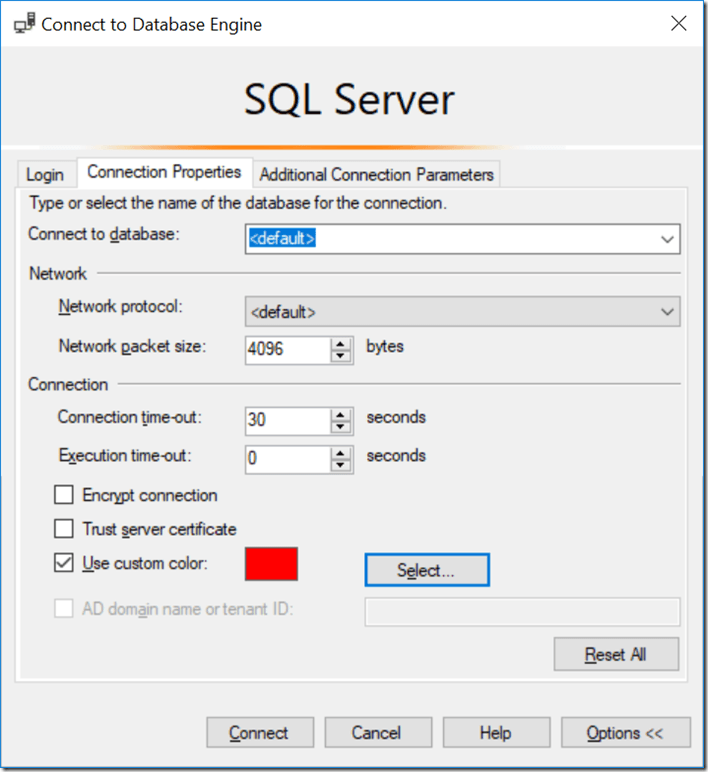Click the Encrypt connection label text
This screenshot has height=772, width=708.
(x=150, y=496)
